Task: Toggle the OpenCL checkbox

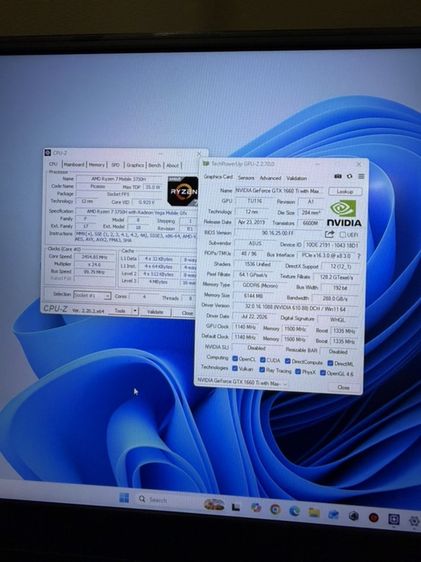Action: point(235,358)
